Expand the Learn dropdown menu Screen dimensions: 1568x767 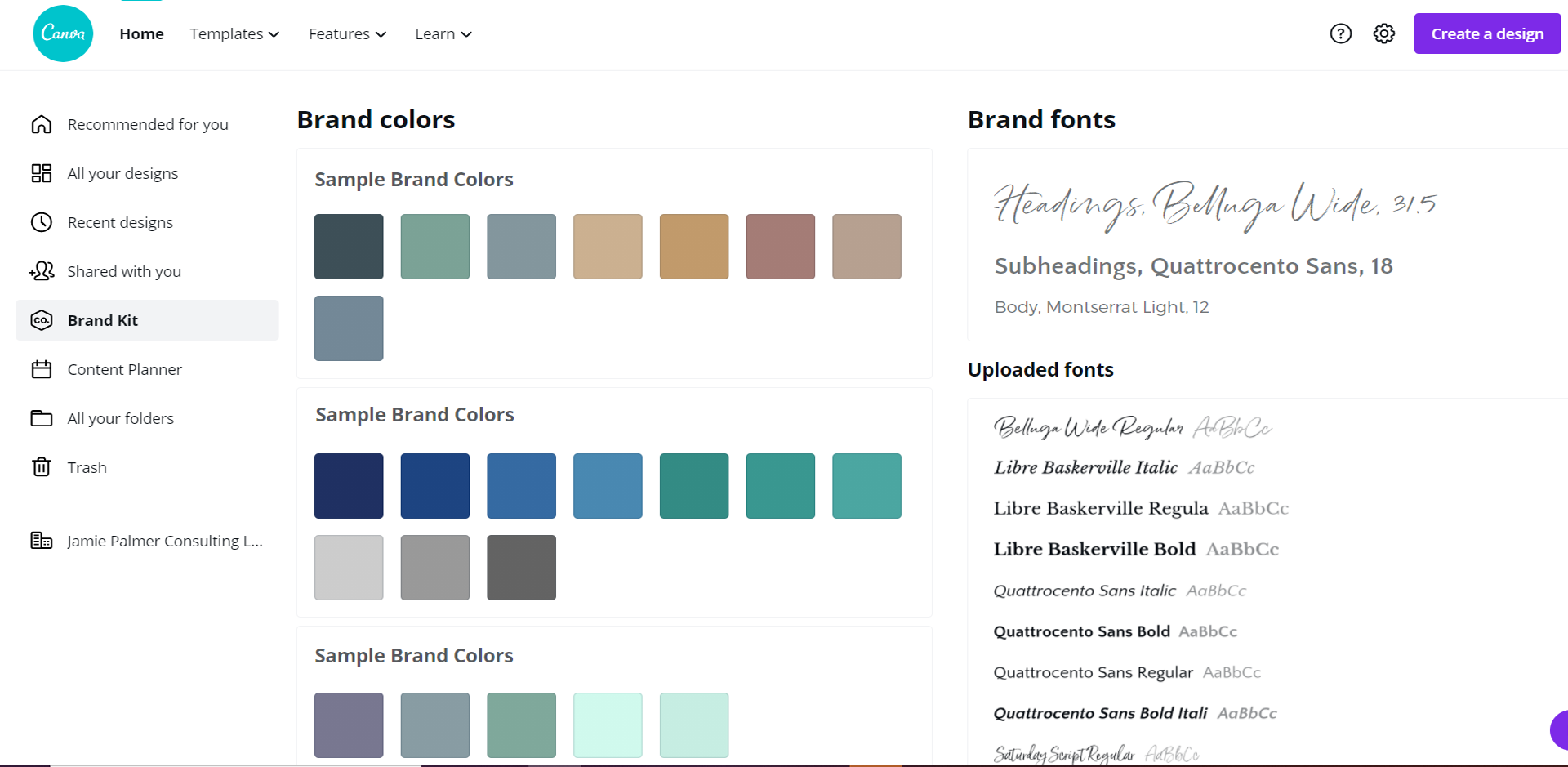coord(443,33)
